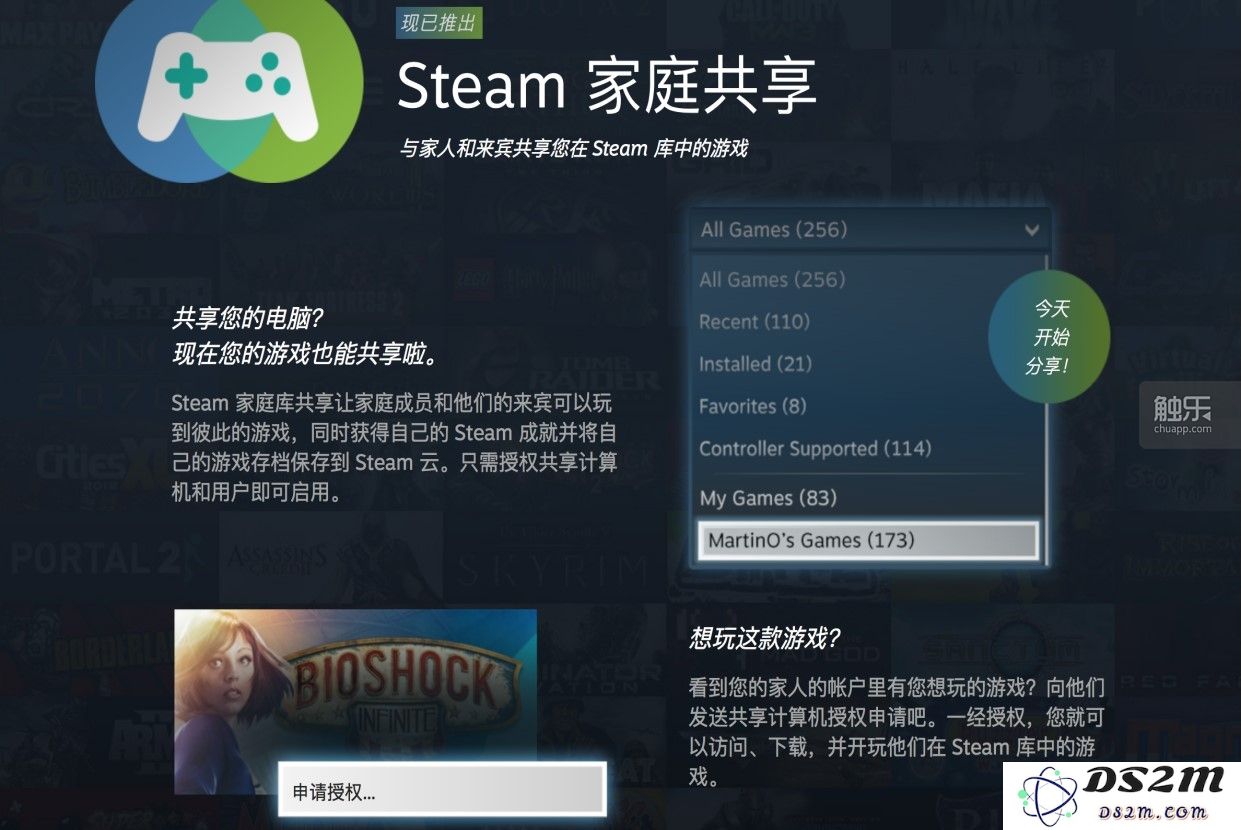Choose Recent (110) from the dropdown list
This screenshot has height=830, width=1241.
tap(754, 322)
